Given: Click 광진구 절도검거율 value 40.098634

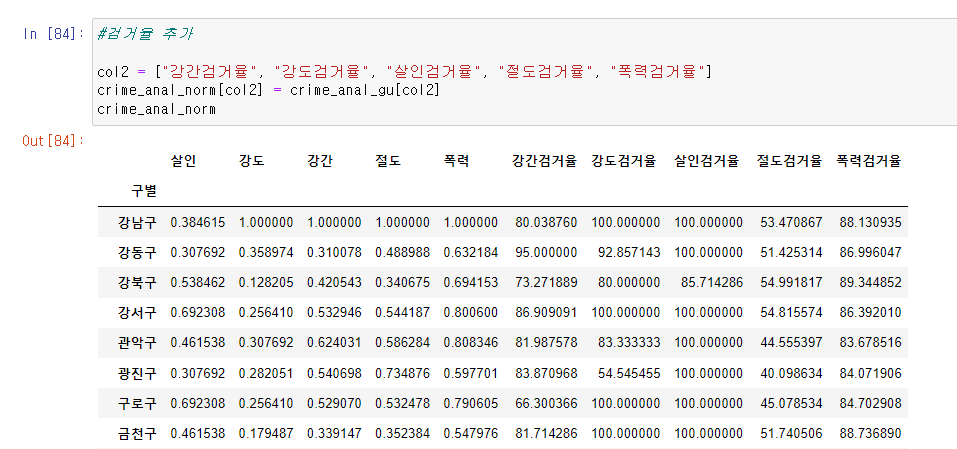Looking at the screenshot, I should click(792, 373).
